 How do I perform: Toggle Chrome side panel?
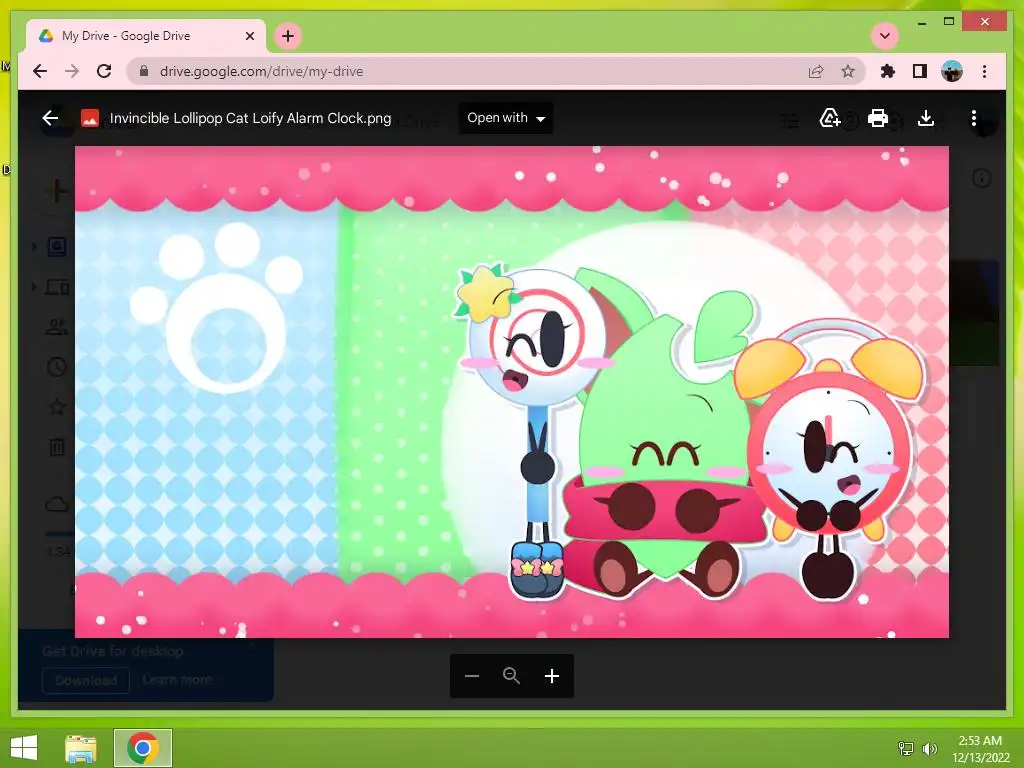(920, 71)
